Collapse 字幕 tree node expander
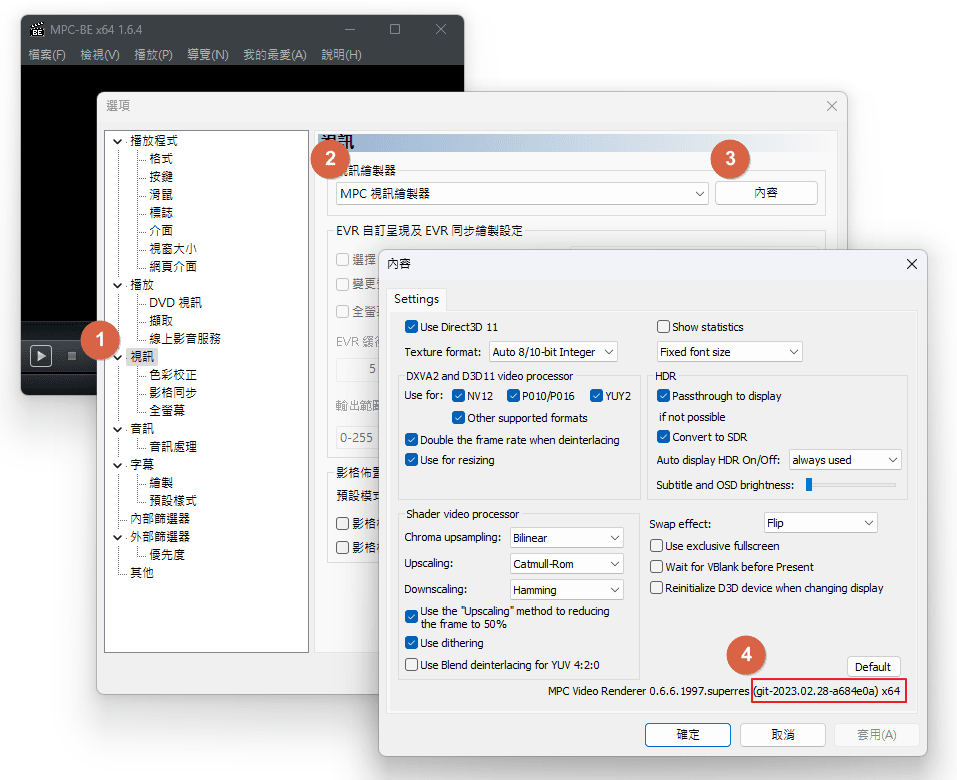Viewport: 957px width, 780px height. click(x=117, y=465)
